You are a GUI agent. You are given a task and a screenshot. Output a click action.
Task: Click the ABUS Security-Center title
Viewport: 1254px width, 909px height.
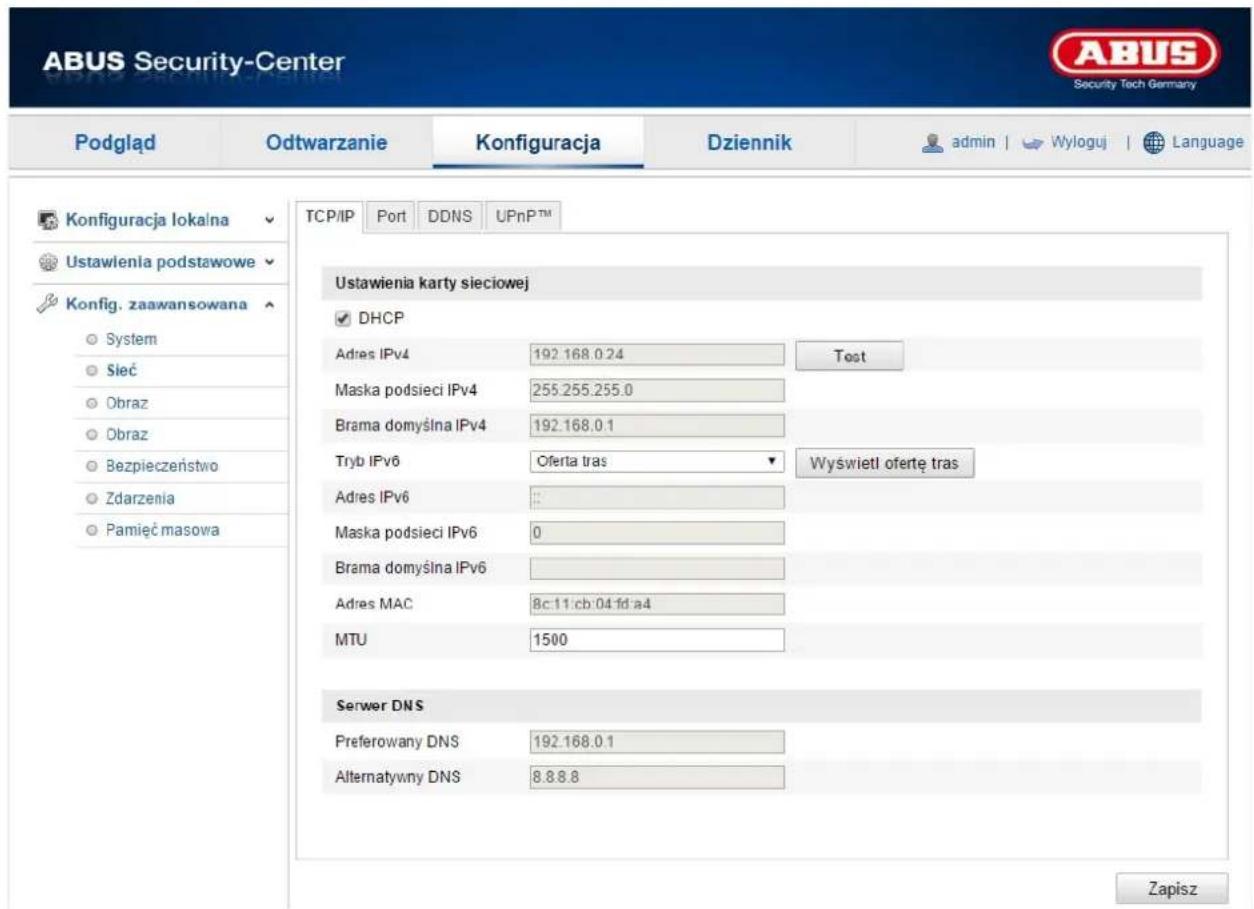pos(193,63)
